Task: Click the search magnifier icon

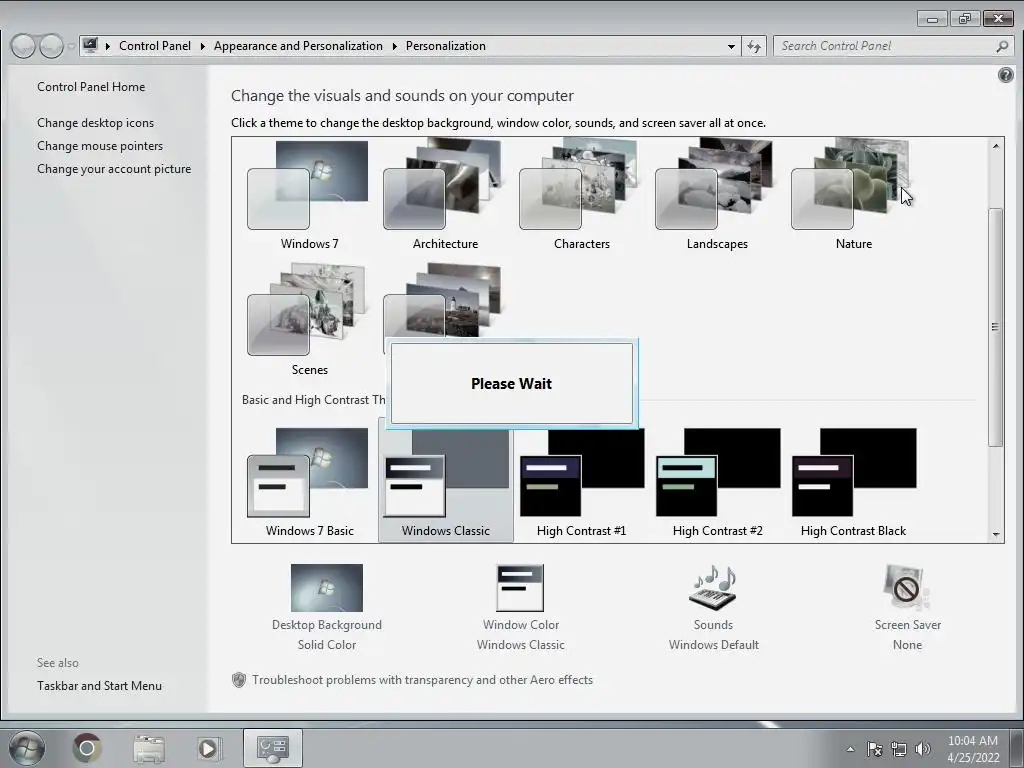Action: 1002,46
